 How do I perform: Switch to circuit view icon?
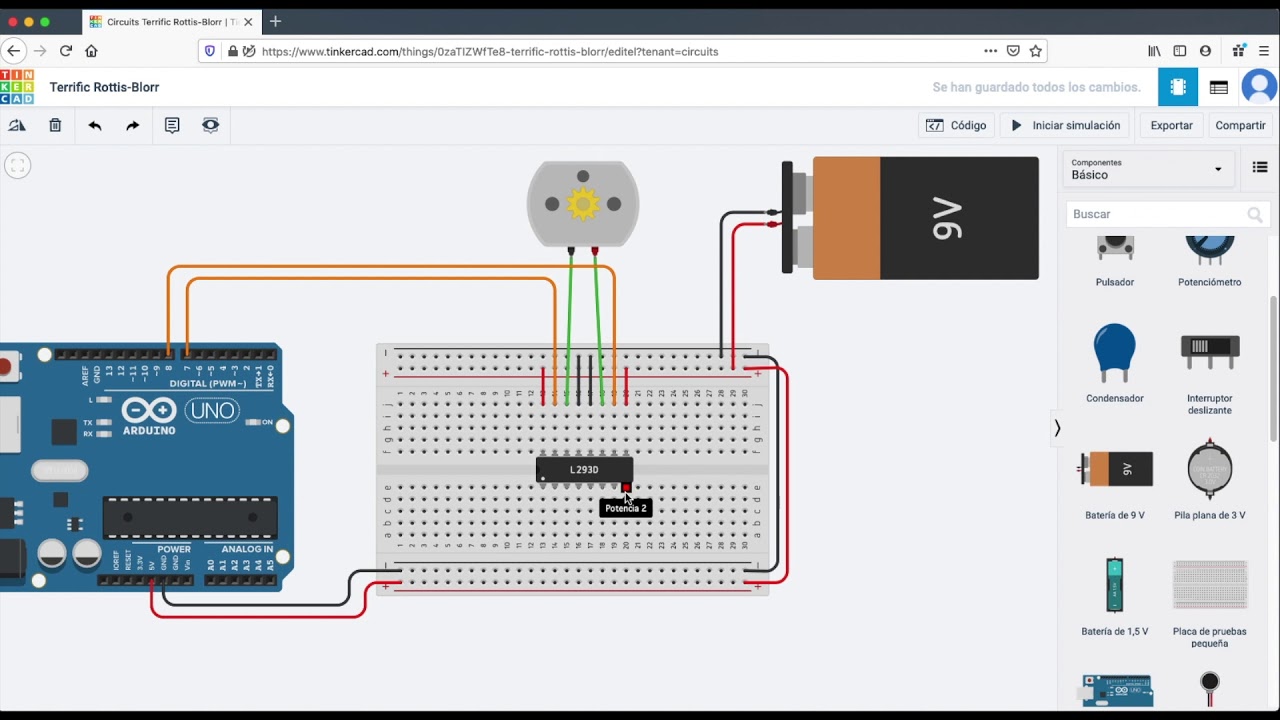click(x=1178, y=87)
